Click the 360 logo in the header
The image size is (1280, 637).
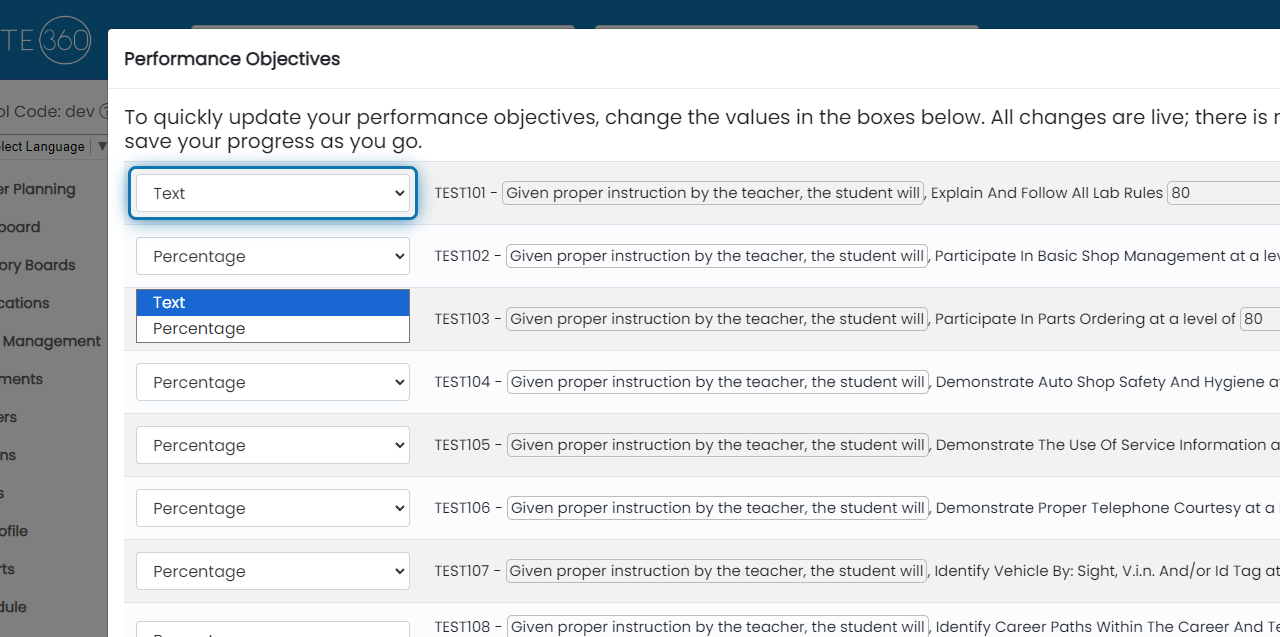click(65, 41)
